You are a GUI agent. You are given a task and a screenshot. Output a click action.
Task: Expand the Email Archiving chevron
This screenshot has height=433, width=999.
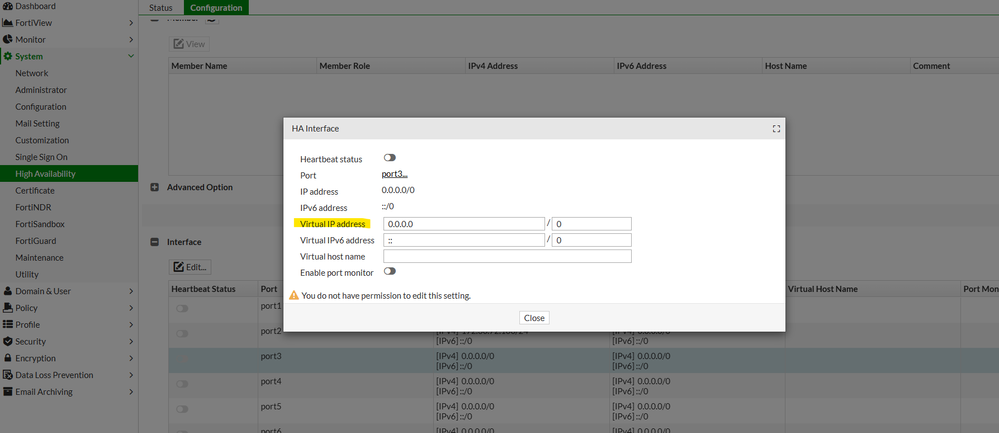[131, 392]
